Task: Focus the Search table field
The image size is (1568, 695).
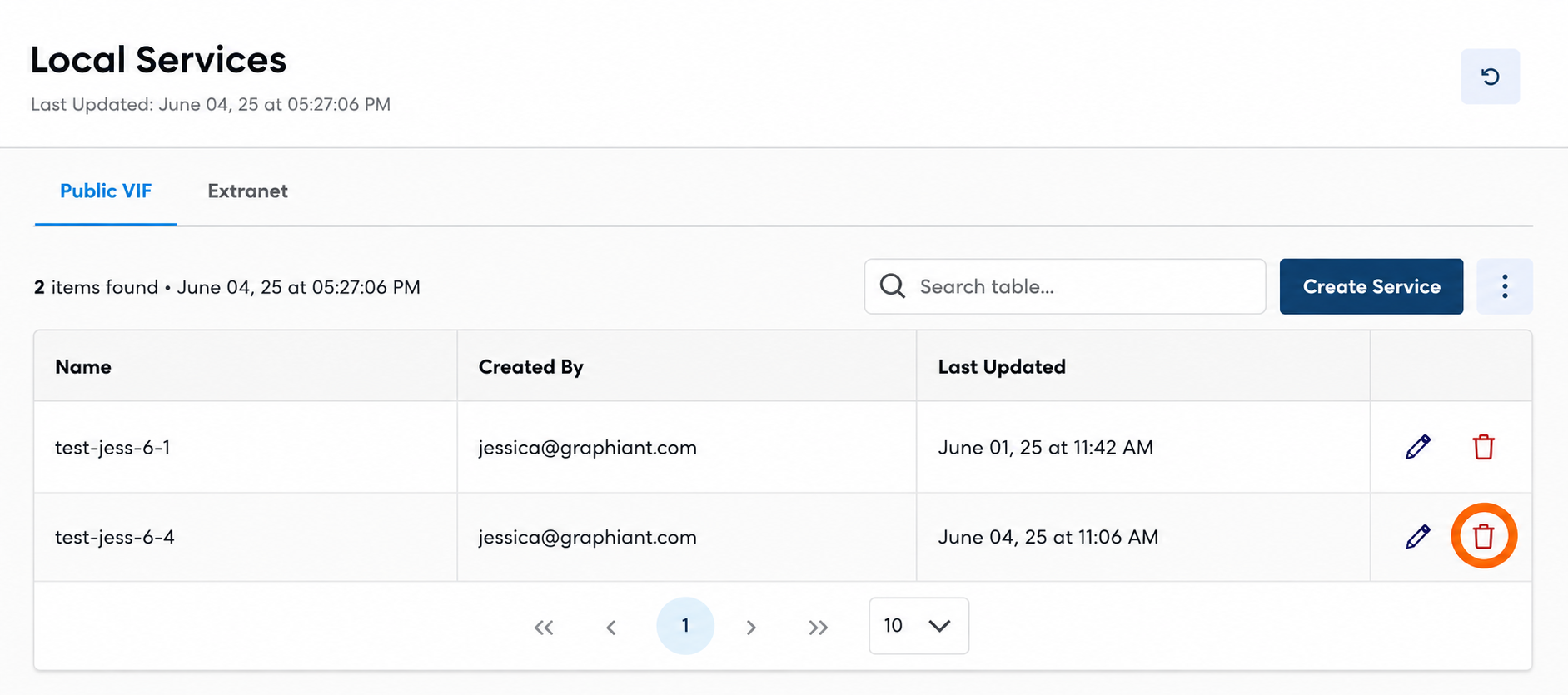Action: (x=1065, y=286)
